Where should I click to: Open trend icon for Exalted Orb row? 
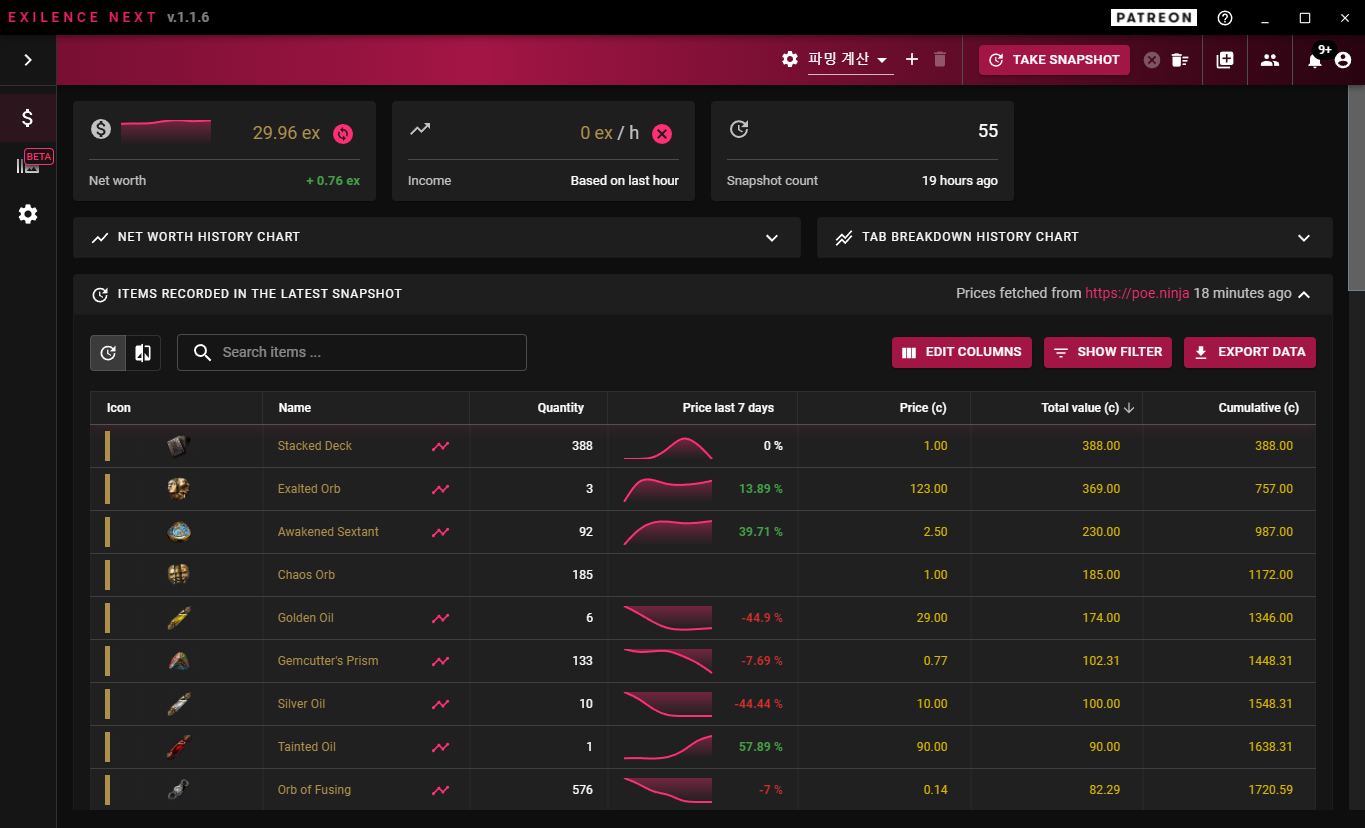(x=440, y=489)
